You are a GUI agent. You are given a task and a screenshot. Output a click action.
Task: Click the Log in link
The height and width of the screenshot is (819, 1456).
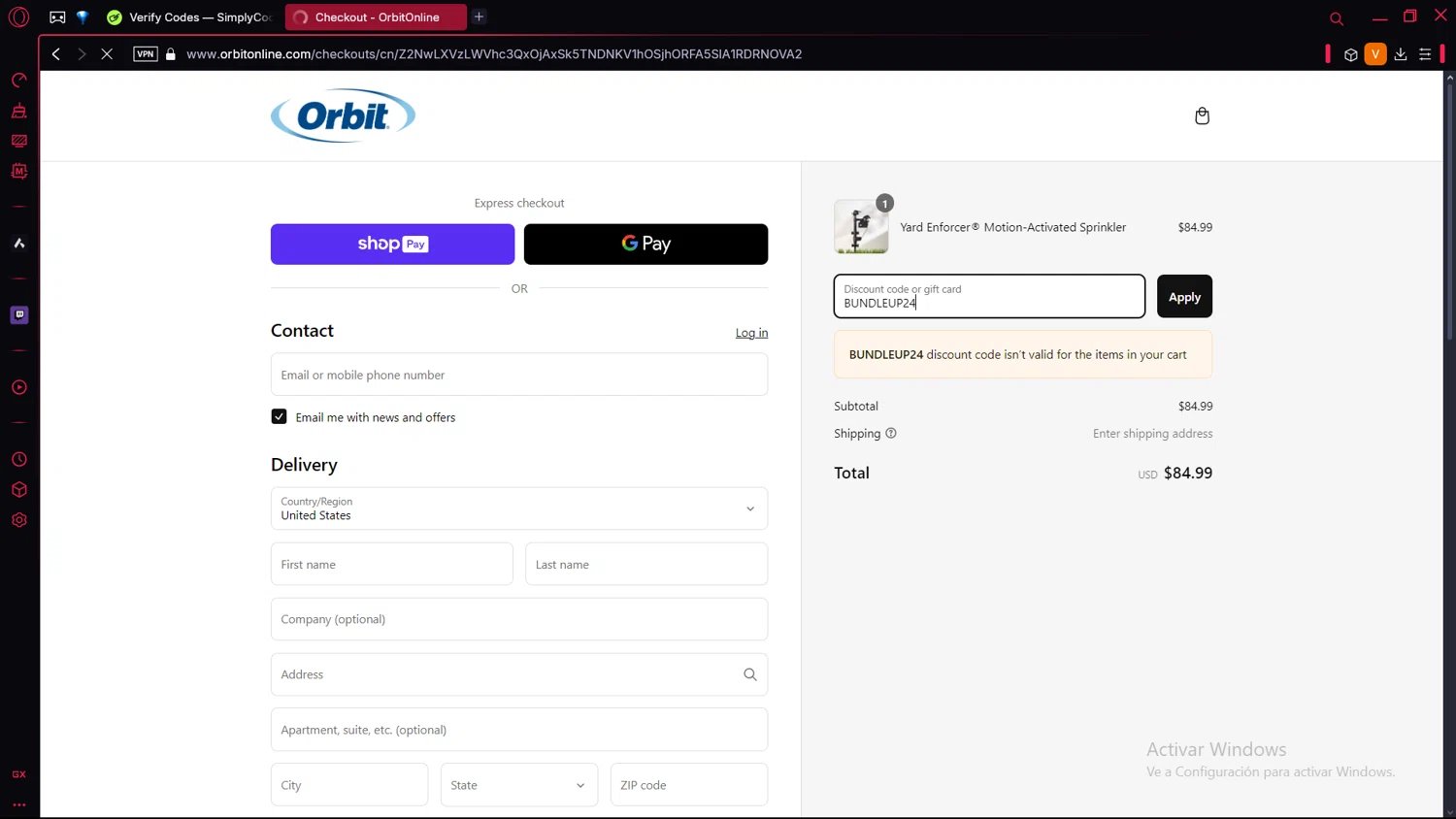(751, 333)
